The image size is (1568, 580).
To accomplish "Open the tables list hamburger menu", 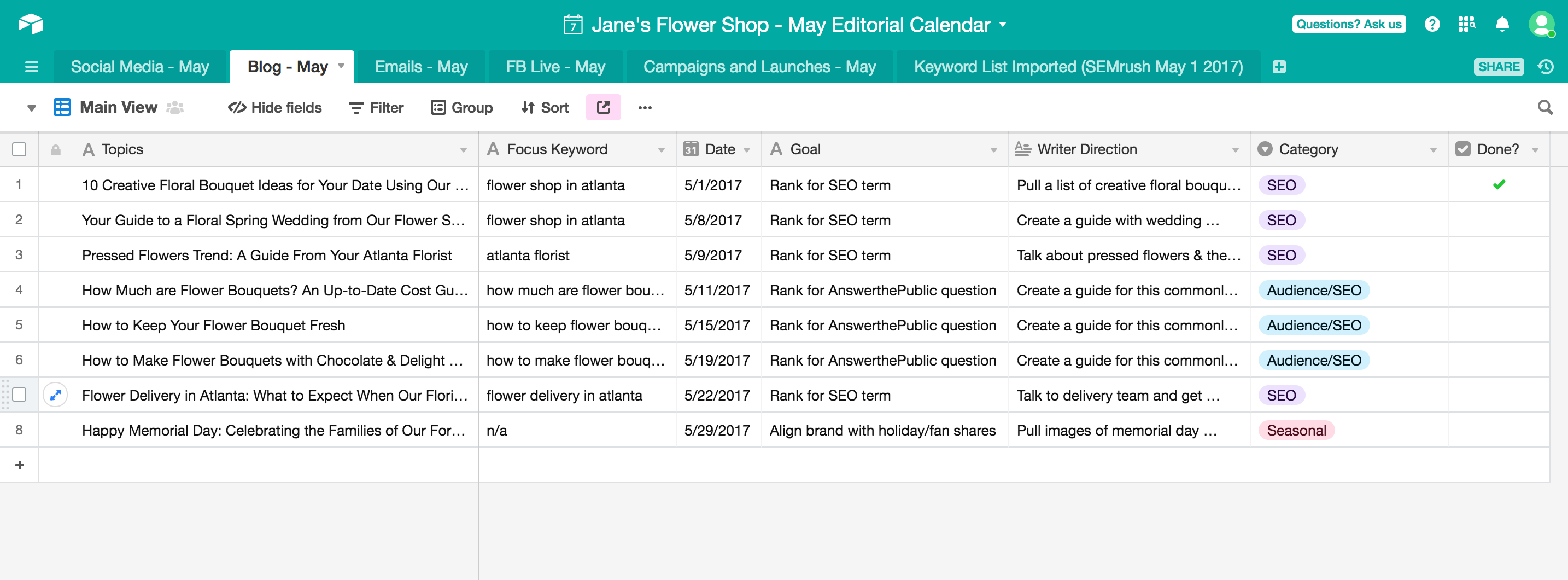I will pos(31,67).
